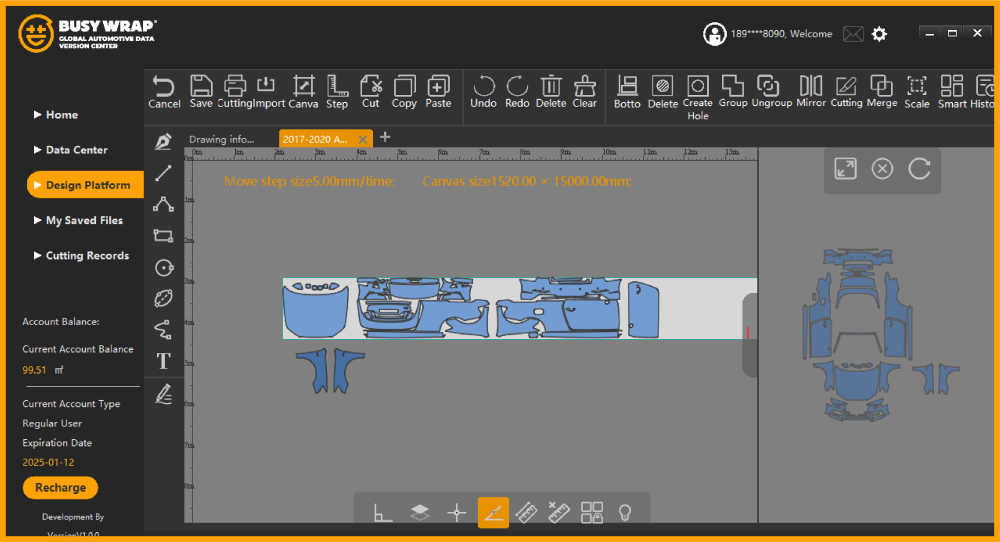Toggle the highlighted angle snap option
This screenshot has height=542, width=1000.
[494, 513]
